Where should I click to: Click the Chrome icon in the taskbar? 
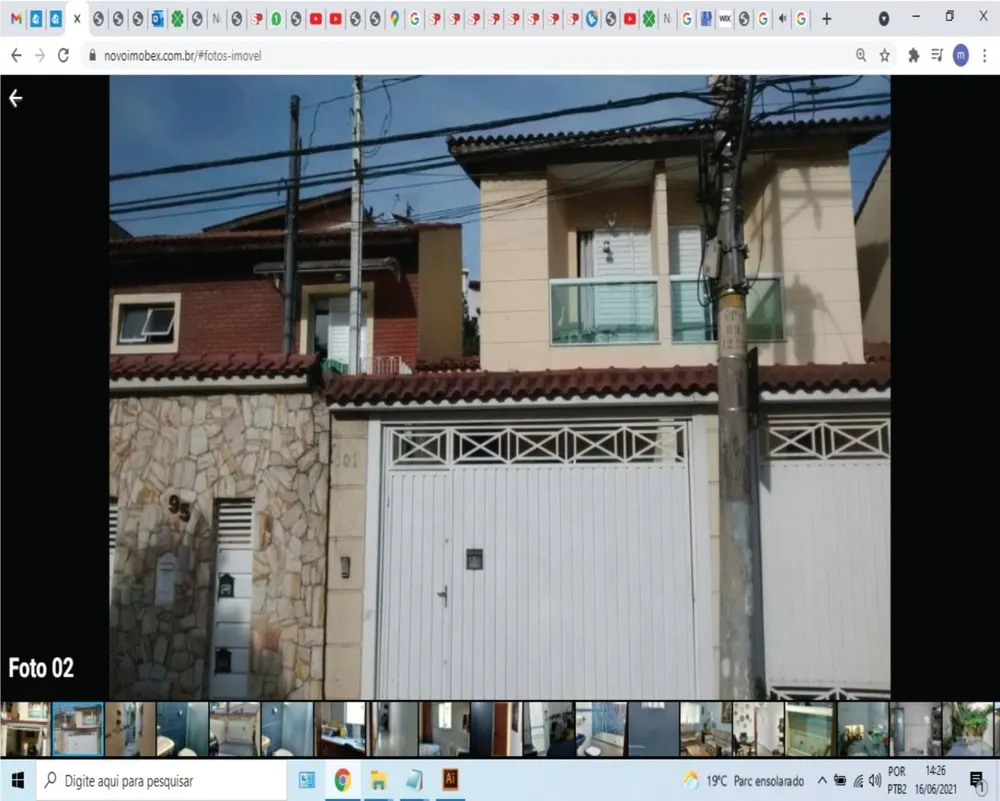click(x=342, y=780)
